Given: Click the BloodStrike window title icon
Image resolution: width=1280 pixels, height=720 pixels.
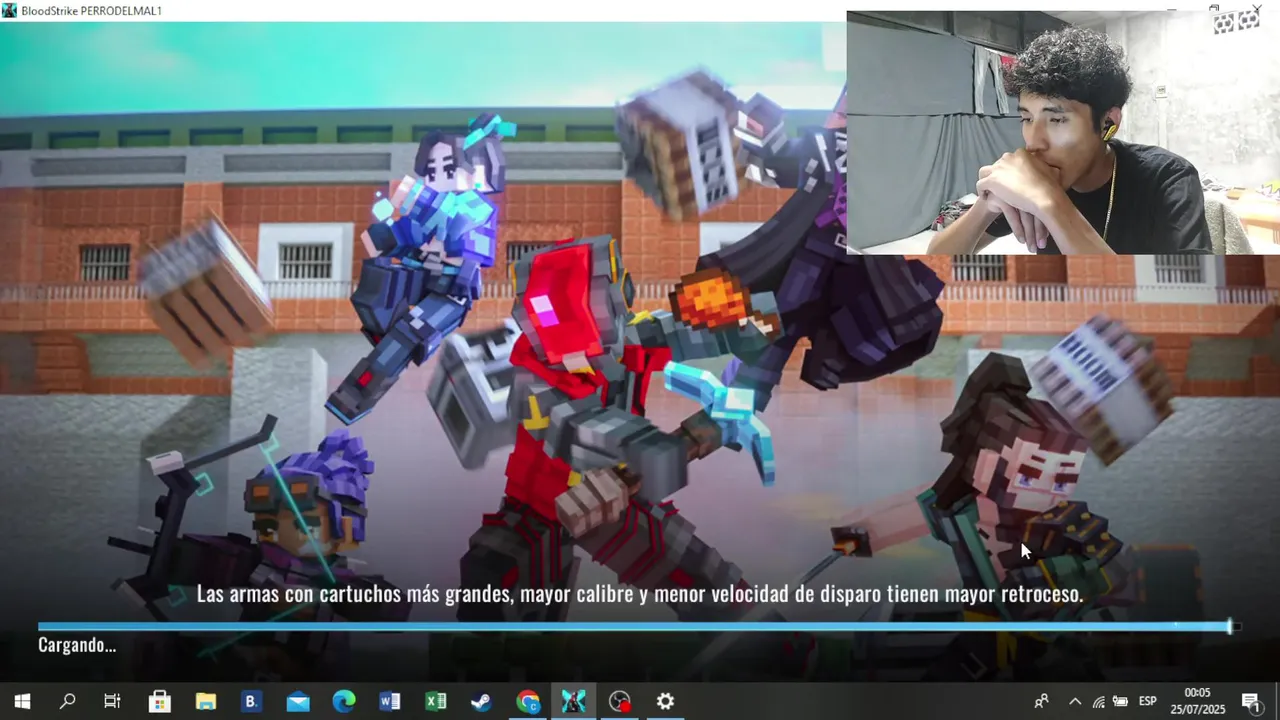Looking at the screenshot, I should click(x=9, y=10).
